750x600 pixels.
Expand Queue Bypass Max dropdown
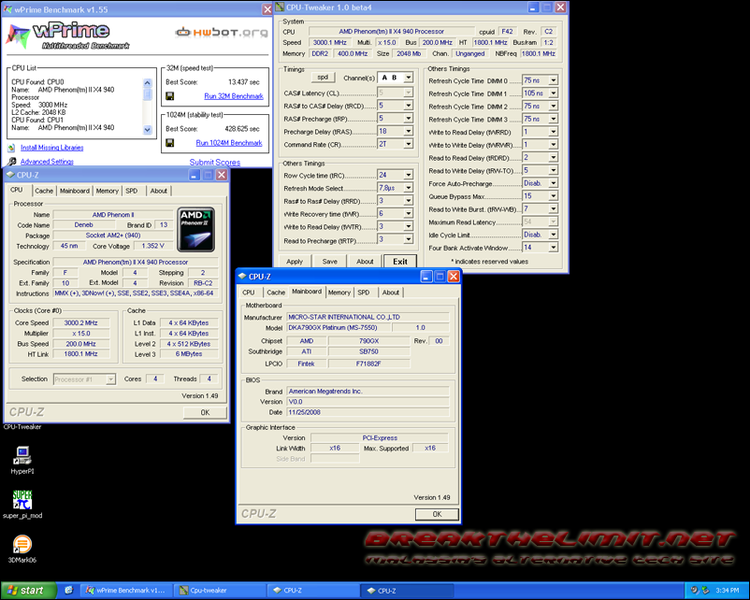click(553, 196)
